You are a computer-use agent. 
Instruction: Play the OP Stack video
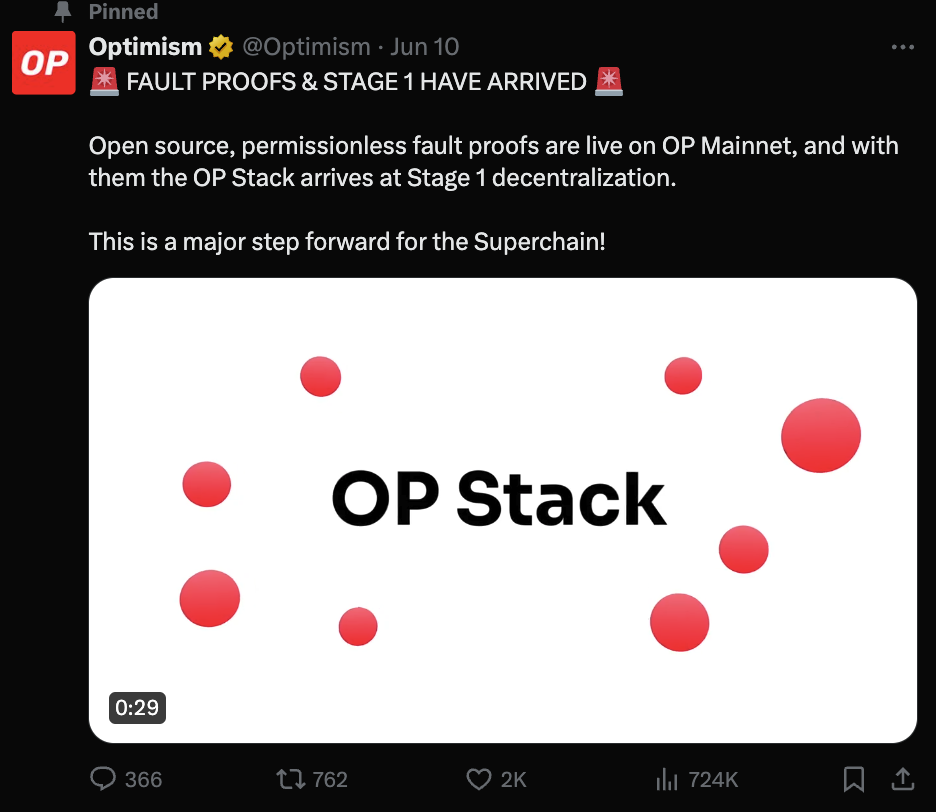pyautogui.click(x=502, y=510)
